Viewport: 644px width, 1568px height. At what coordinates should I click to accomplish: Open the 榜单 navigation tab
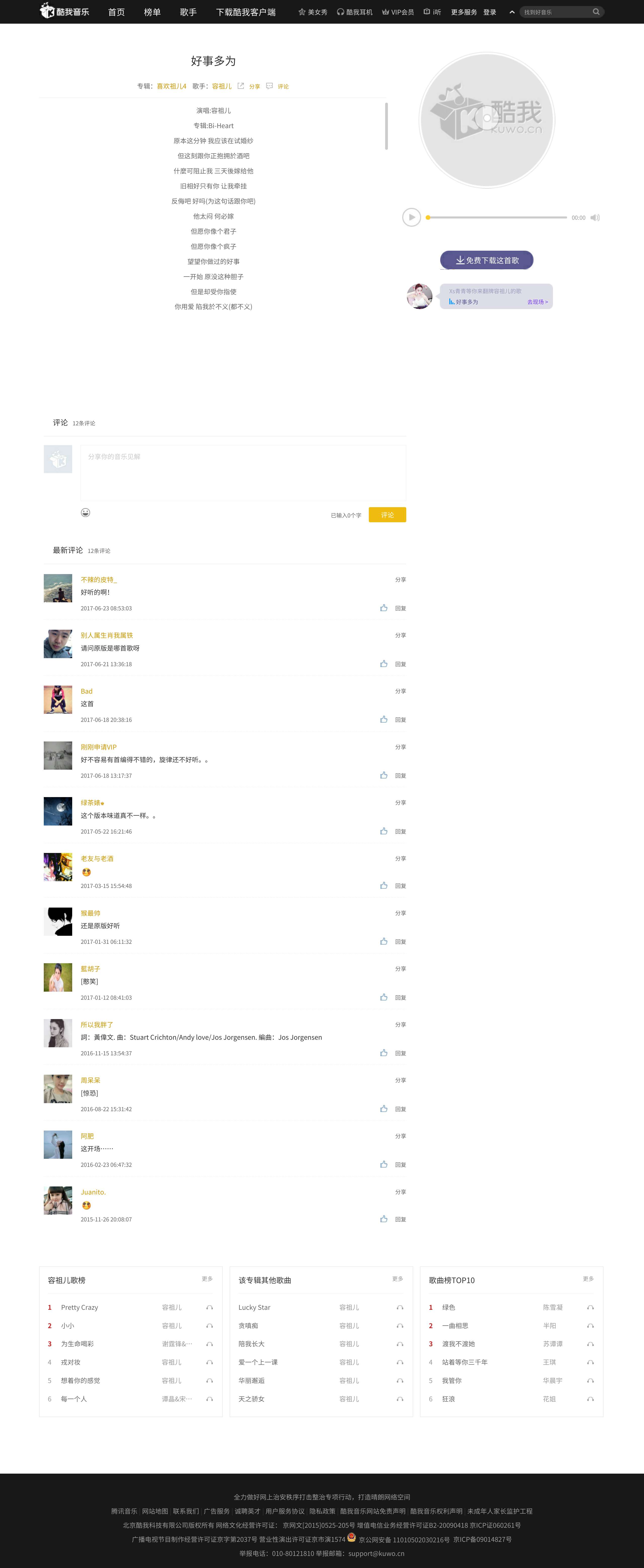[x=152, y=12]
